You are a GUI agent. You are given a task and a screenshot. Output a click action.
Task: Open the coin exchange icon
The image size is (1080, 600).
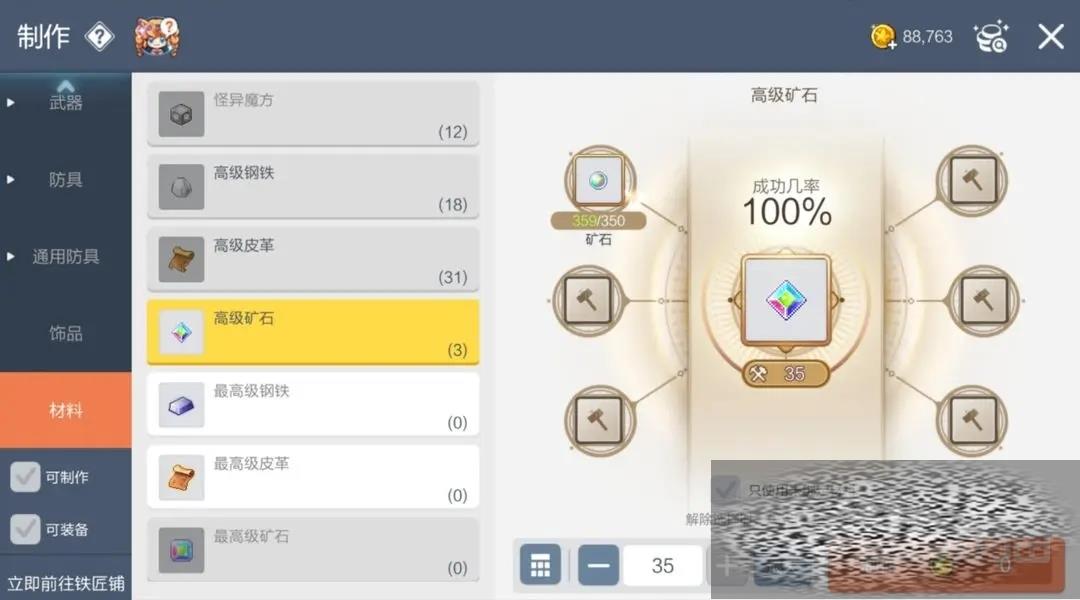[991, 37]
